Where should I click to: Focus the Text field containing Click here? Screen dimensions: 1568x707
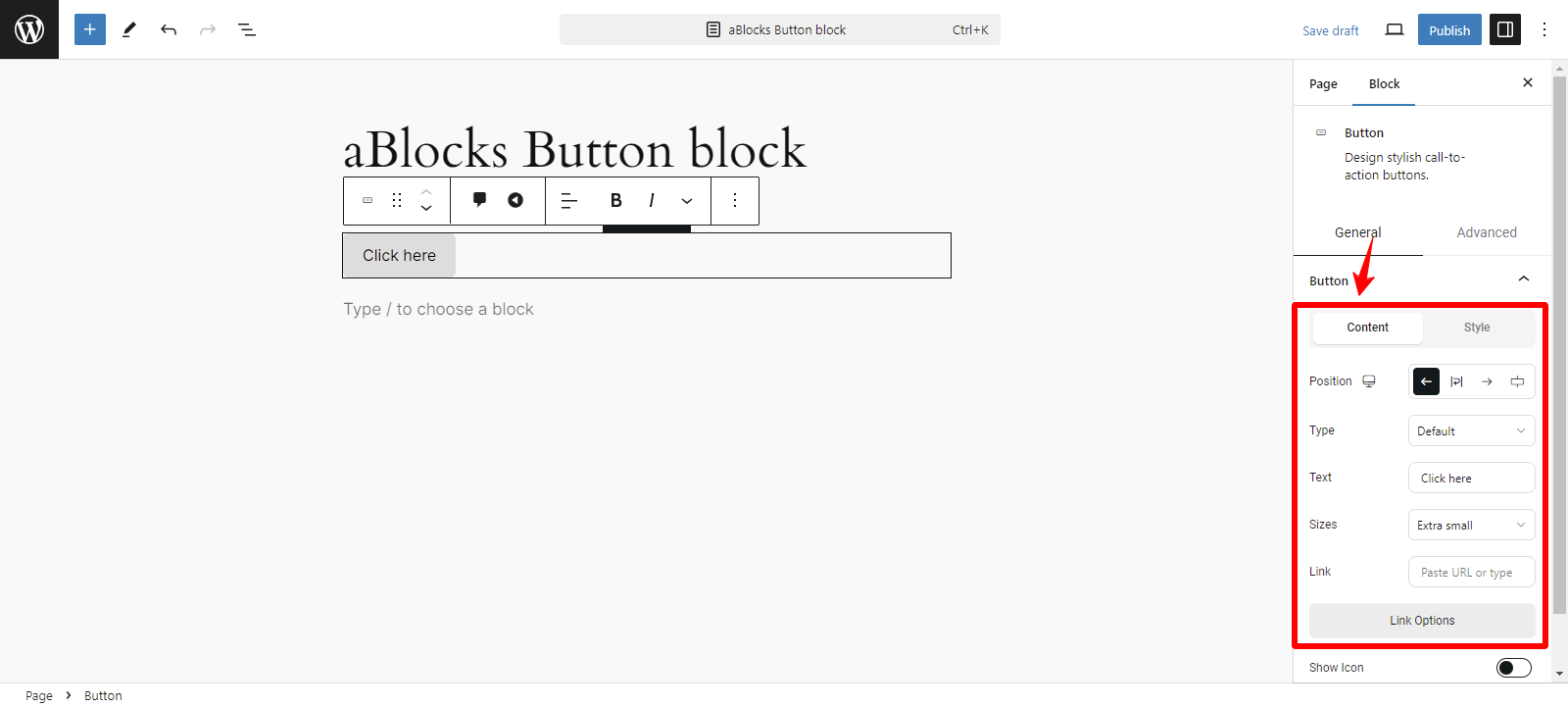(1471, 478)
